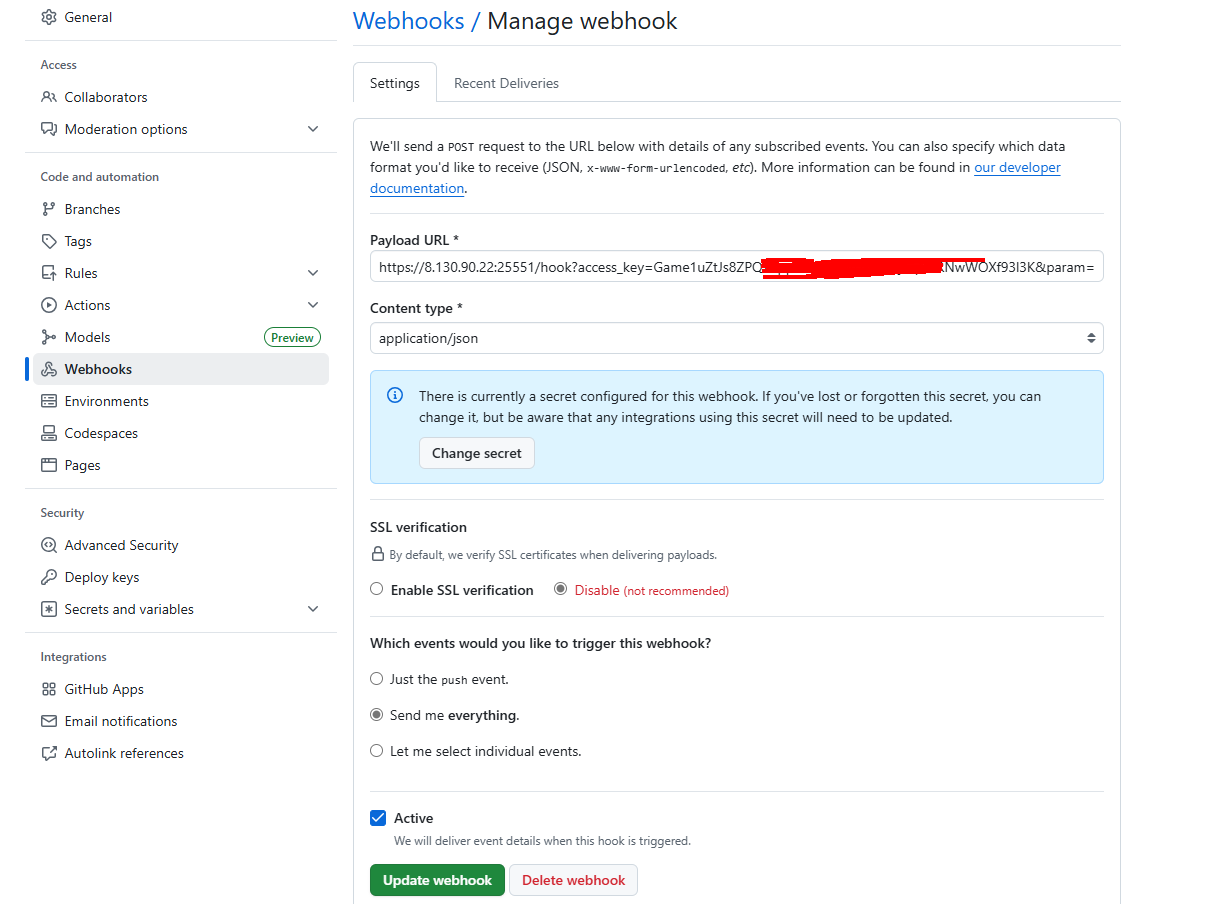Select Disable SSL verification radio button
The width and height of the screenshot is (1220, 904).
pyautogui.click(x=561, y=589)
